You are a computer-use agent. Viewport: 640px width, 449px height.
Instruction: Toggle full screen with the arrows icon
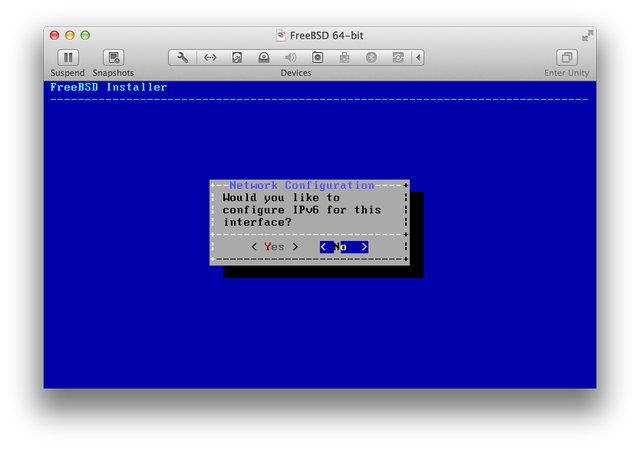click(587, 36)
